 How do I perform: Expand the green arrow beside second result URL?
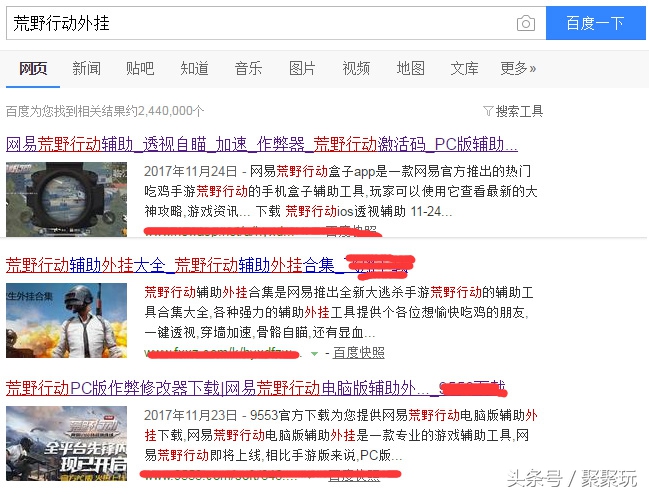pos(315,353)
